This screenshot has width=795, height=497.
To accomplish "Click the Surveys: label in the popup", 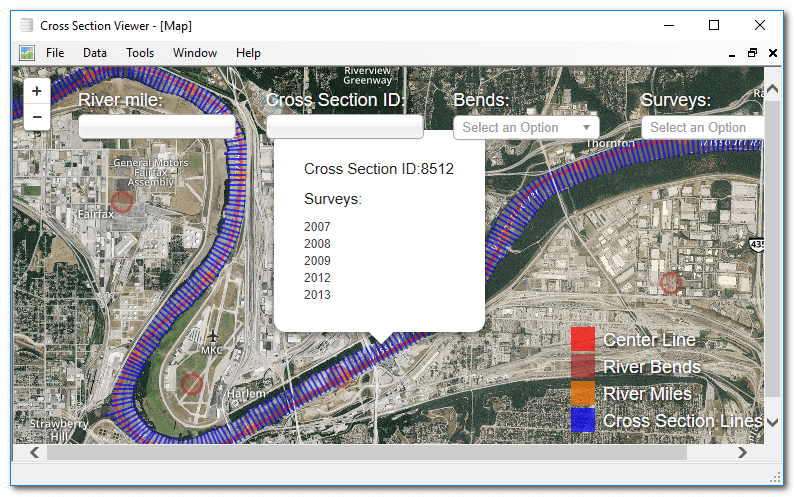I will tap(333, 199).
